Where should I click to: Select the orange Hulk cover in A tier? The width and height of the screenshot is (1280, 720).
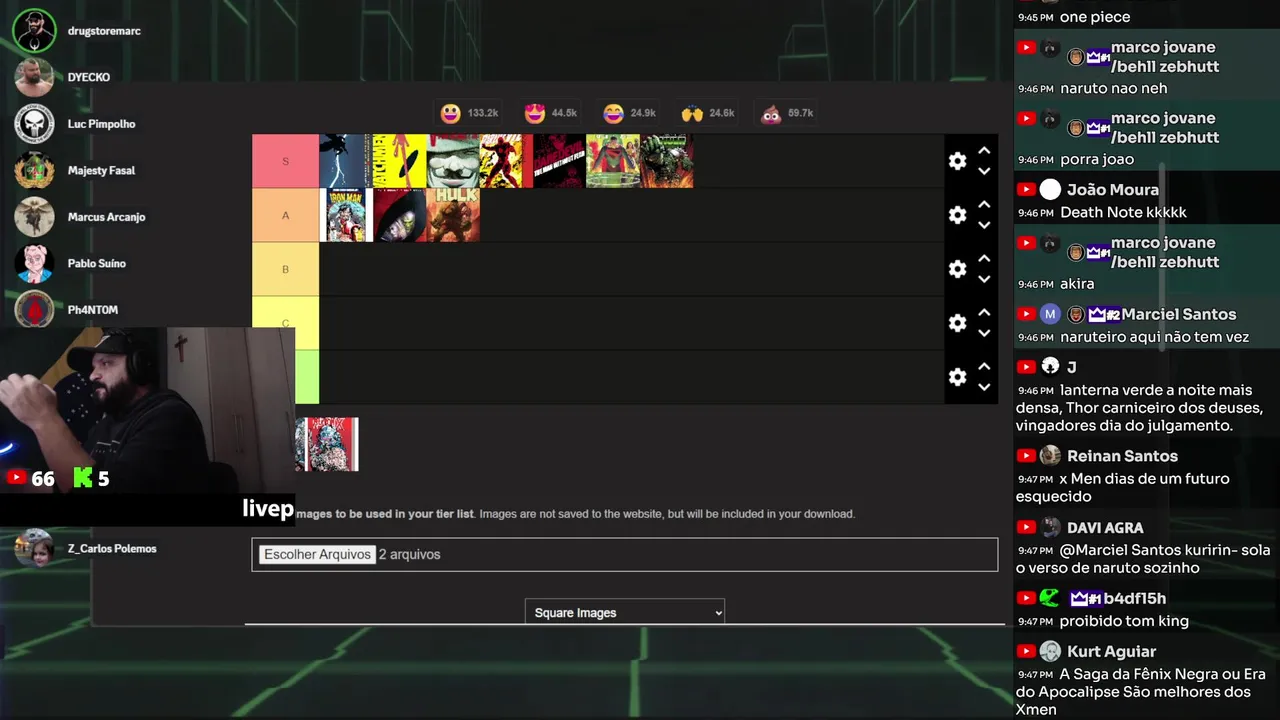453,215
